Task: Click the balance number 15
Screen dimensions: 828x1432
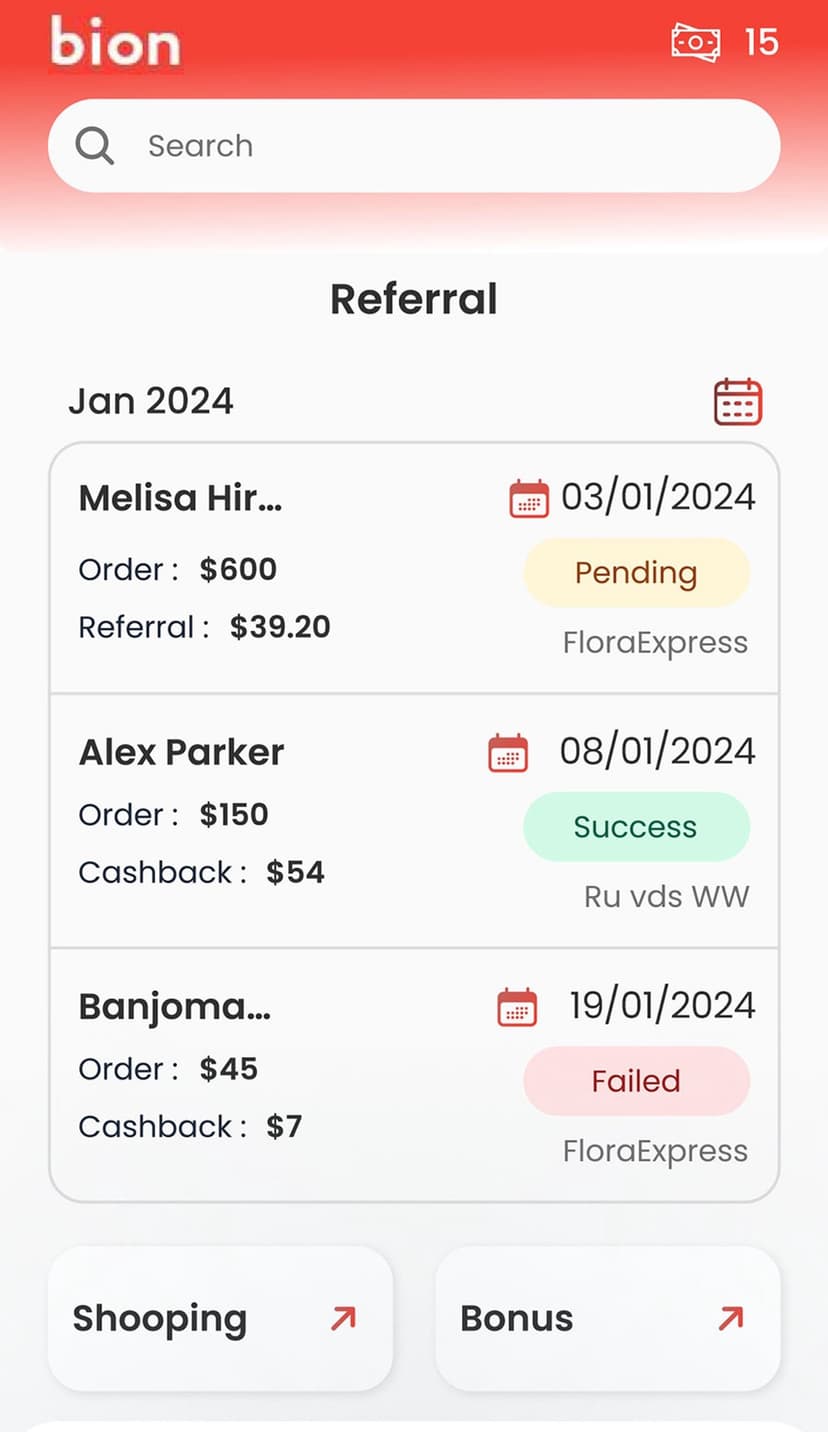Action: tap(761, 42)
